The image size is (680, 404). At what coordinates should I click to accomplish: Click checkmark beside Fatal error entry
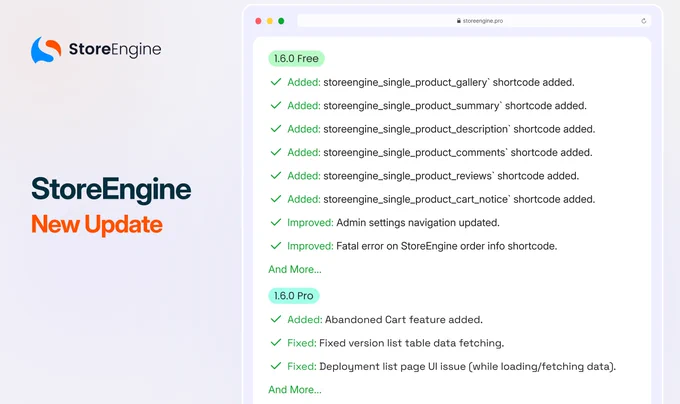(276, 246)
